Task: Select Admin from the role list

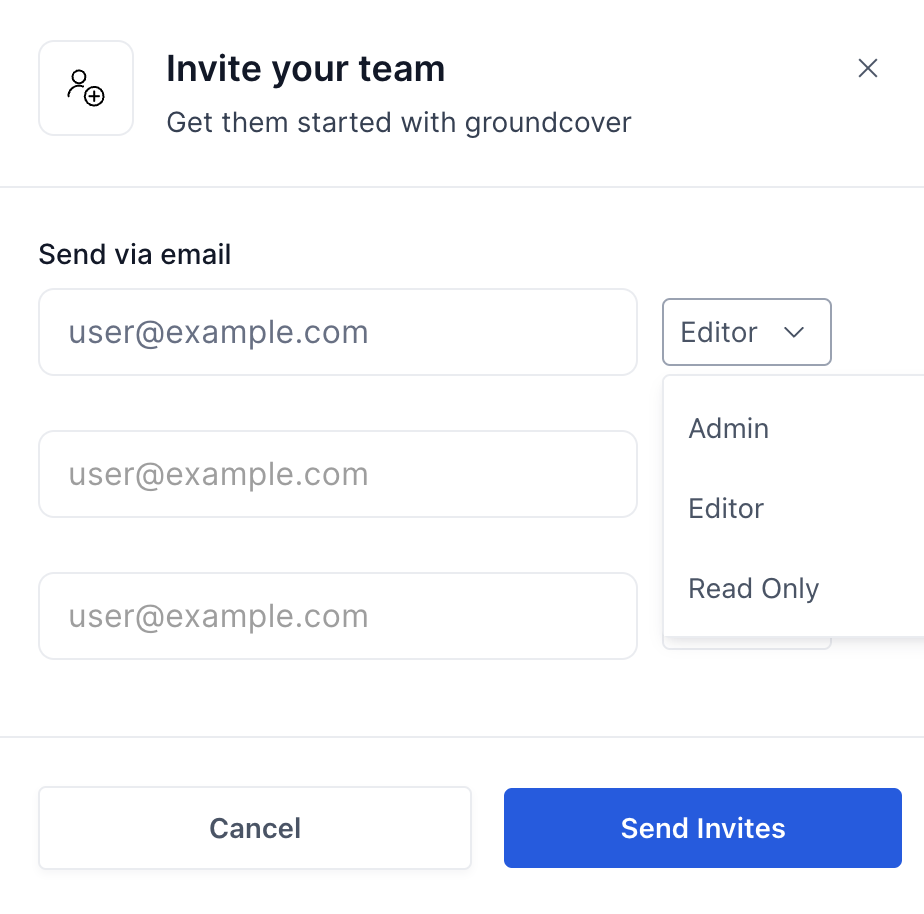Action: click(x=729, y=429)
